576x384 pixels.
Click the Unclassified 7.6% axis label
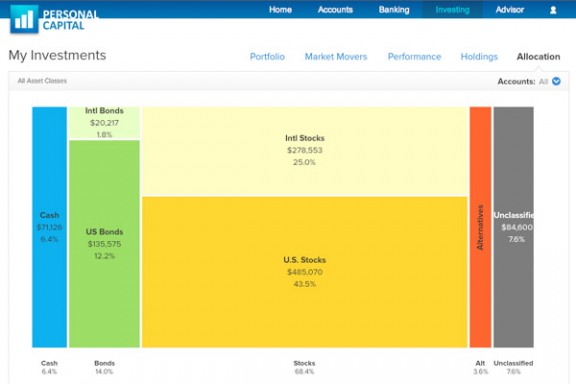click(x=513, y=367)
